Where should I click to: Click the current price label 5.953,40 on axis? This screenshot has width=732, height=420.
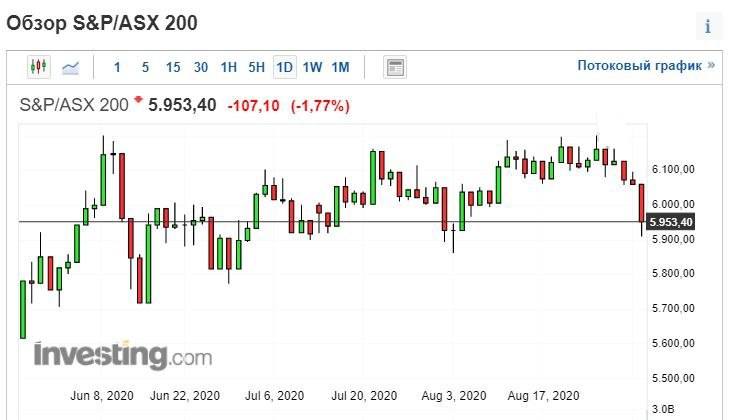[670, 222]
